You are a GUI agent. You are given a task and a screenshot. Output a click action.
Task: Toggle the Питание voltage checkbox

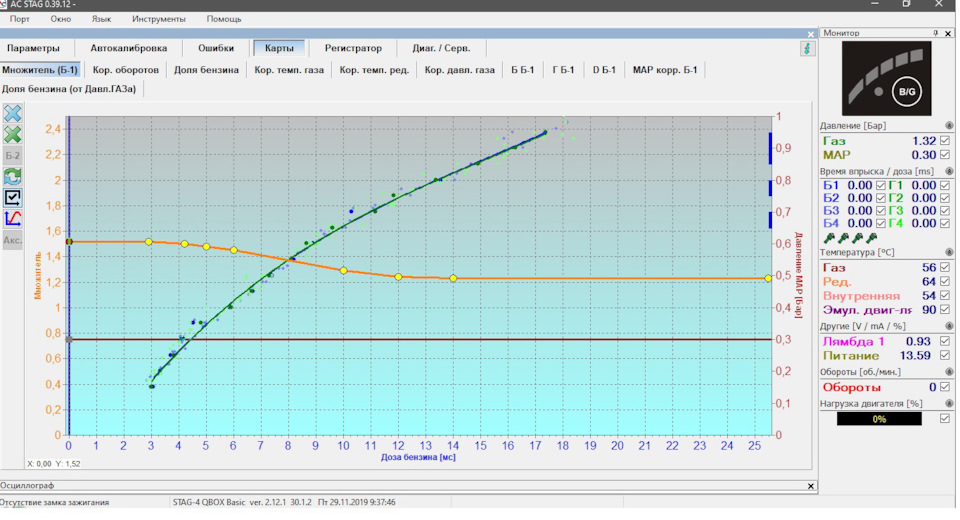click(x=945, y=355)
